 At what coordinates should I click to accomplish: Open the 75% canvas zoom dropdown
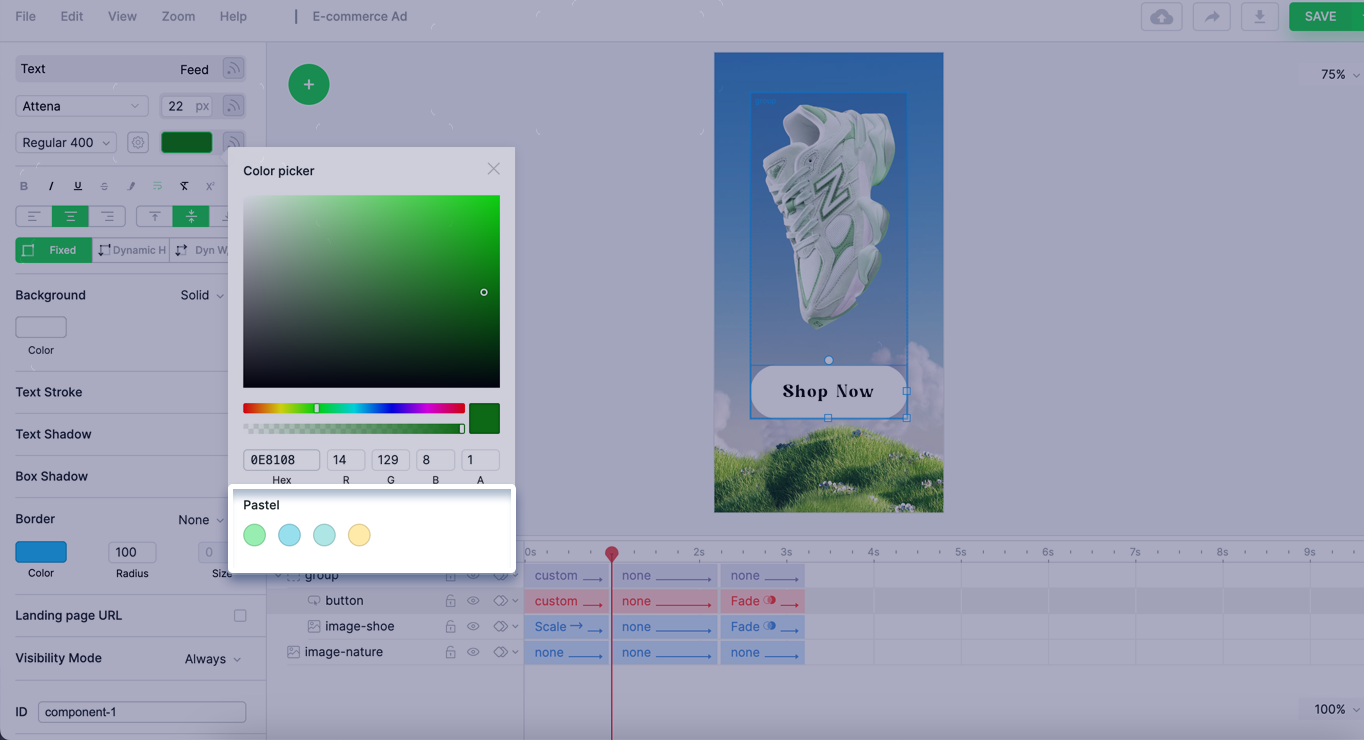click(x=1339, y=74)
